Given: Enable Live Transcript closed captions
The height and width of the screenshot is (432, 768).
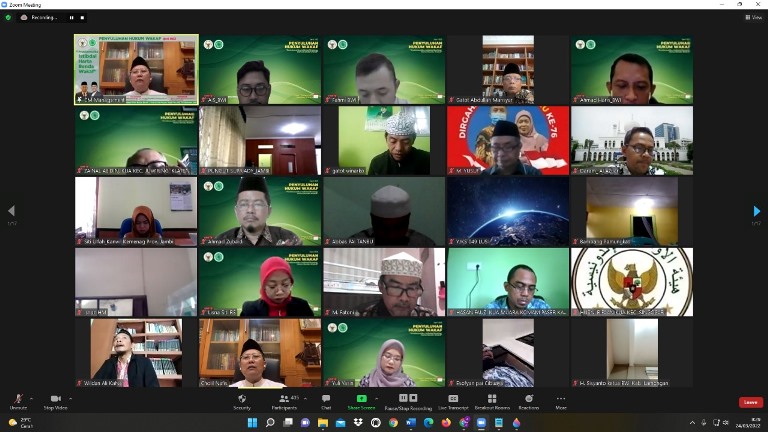Looking at the screenshot, I should pos(453,402).
